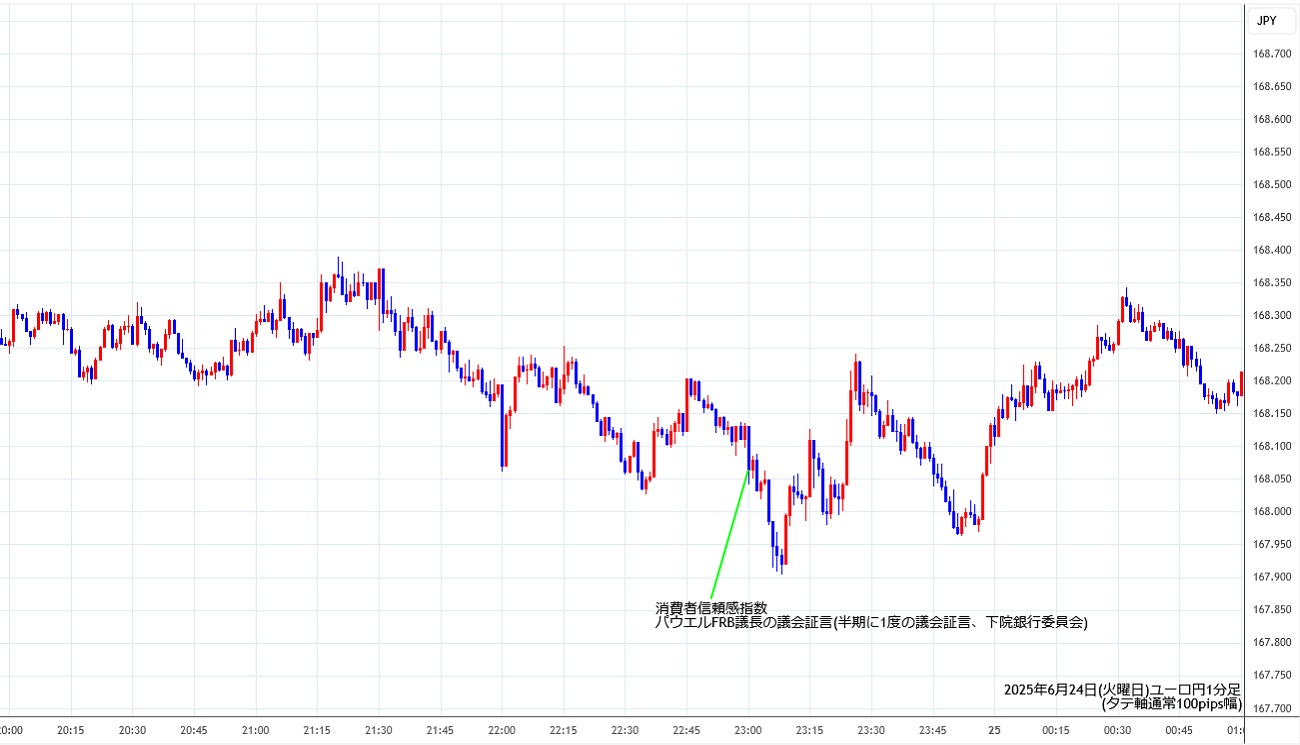Click the 168.700 price axis label
The height and width of the screenshot is (745, 1300).
click(1272, 54)
